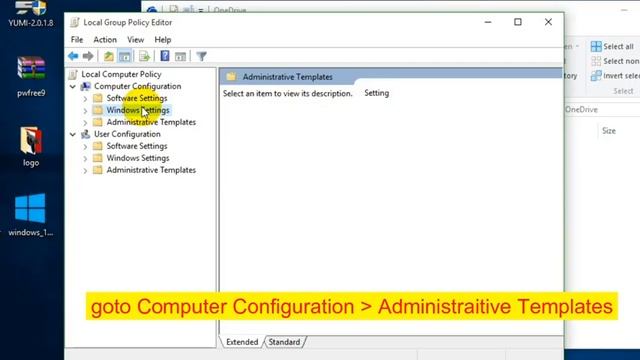Click the Up one level folder icon
The width and height of the screenshot is (640, 360).
pyautogui.click(x=109, y=56)
